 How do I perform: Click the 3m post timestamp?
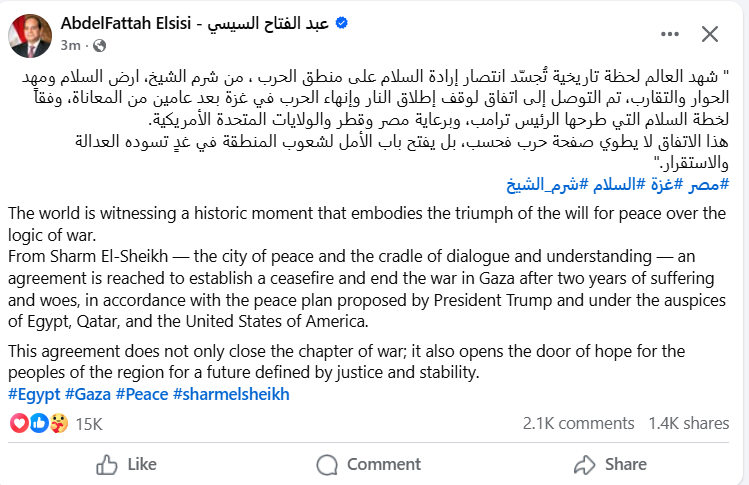(70, 45)
